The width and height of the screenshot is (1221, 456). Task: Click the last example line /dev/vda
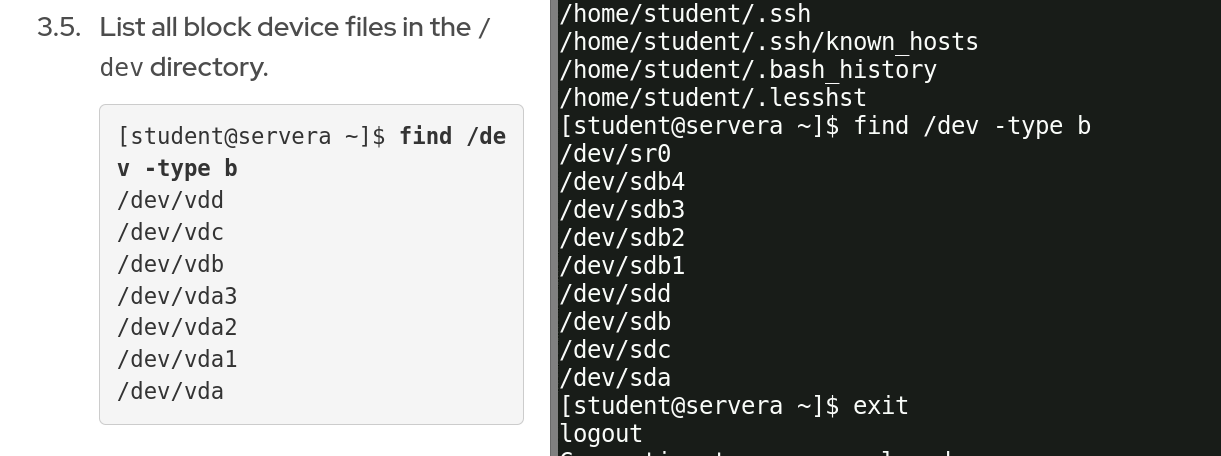[170, 391]
